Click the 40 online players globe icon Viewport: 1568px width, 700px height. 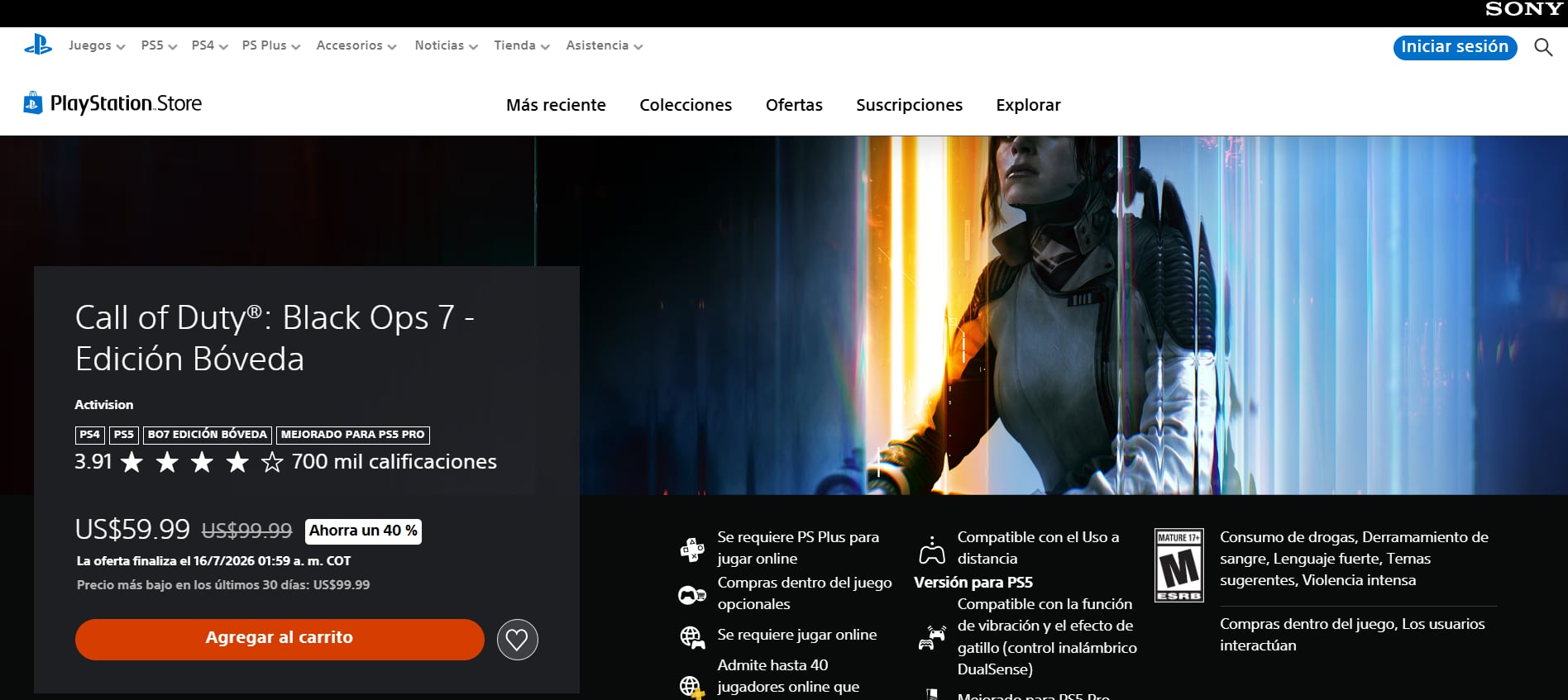691,687
